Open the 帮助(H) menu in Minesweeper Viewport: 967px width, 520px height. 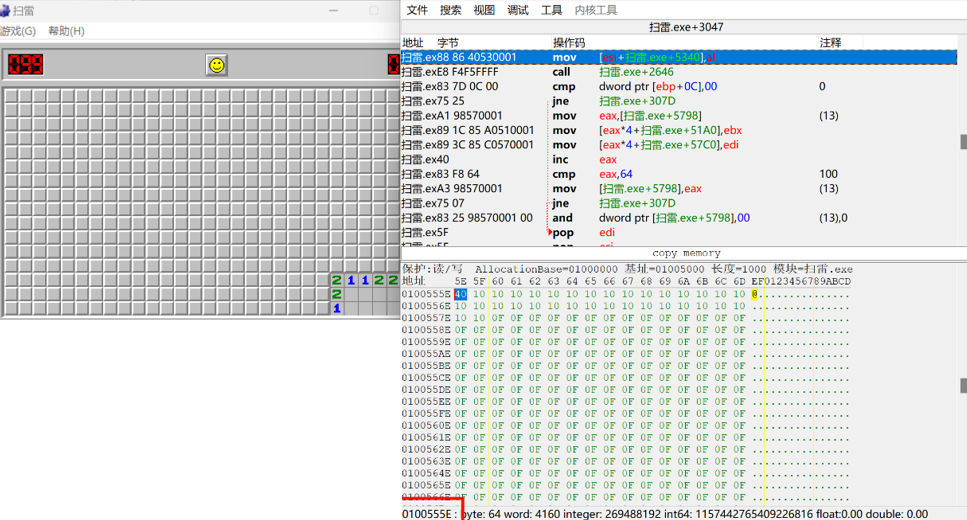pyautogui.click(x=66, y=31)
